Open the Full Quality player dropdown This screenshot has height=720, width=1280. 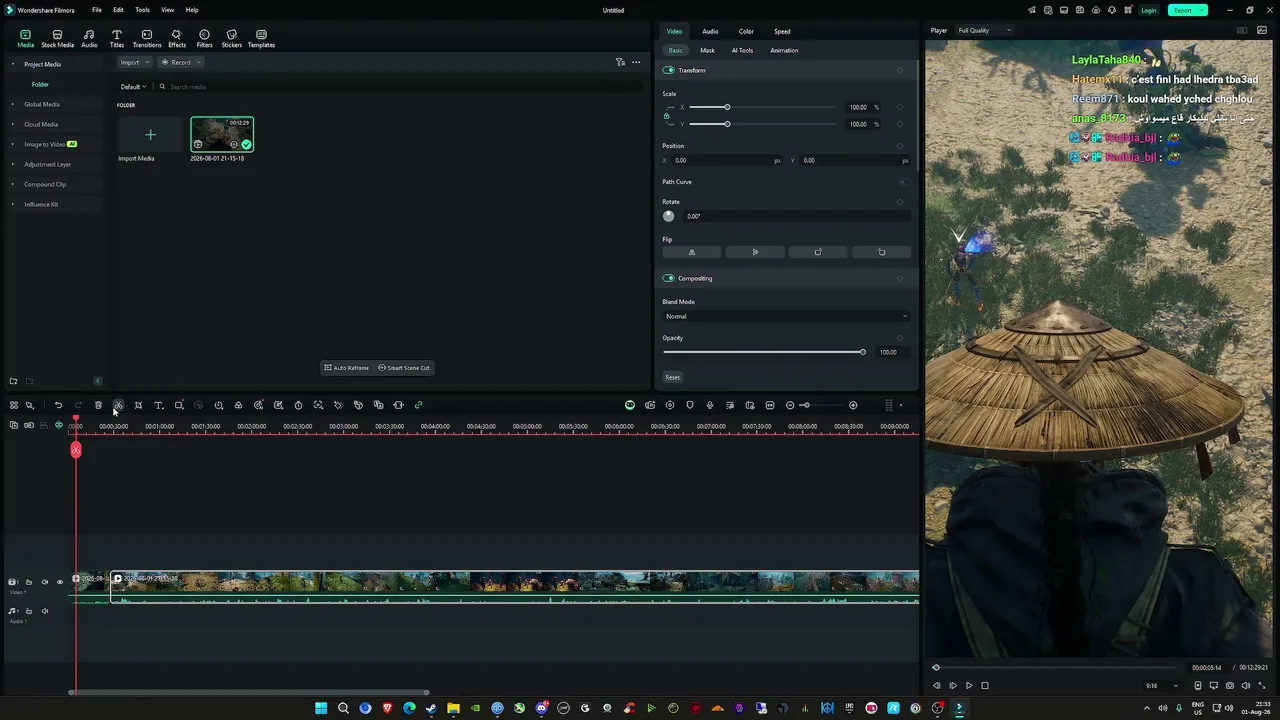pyautogui.click(x=985, y=30)
